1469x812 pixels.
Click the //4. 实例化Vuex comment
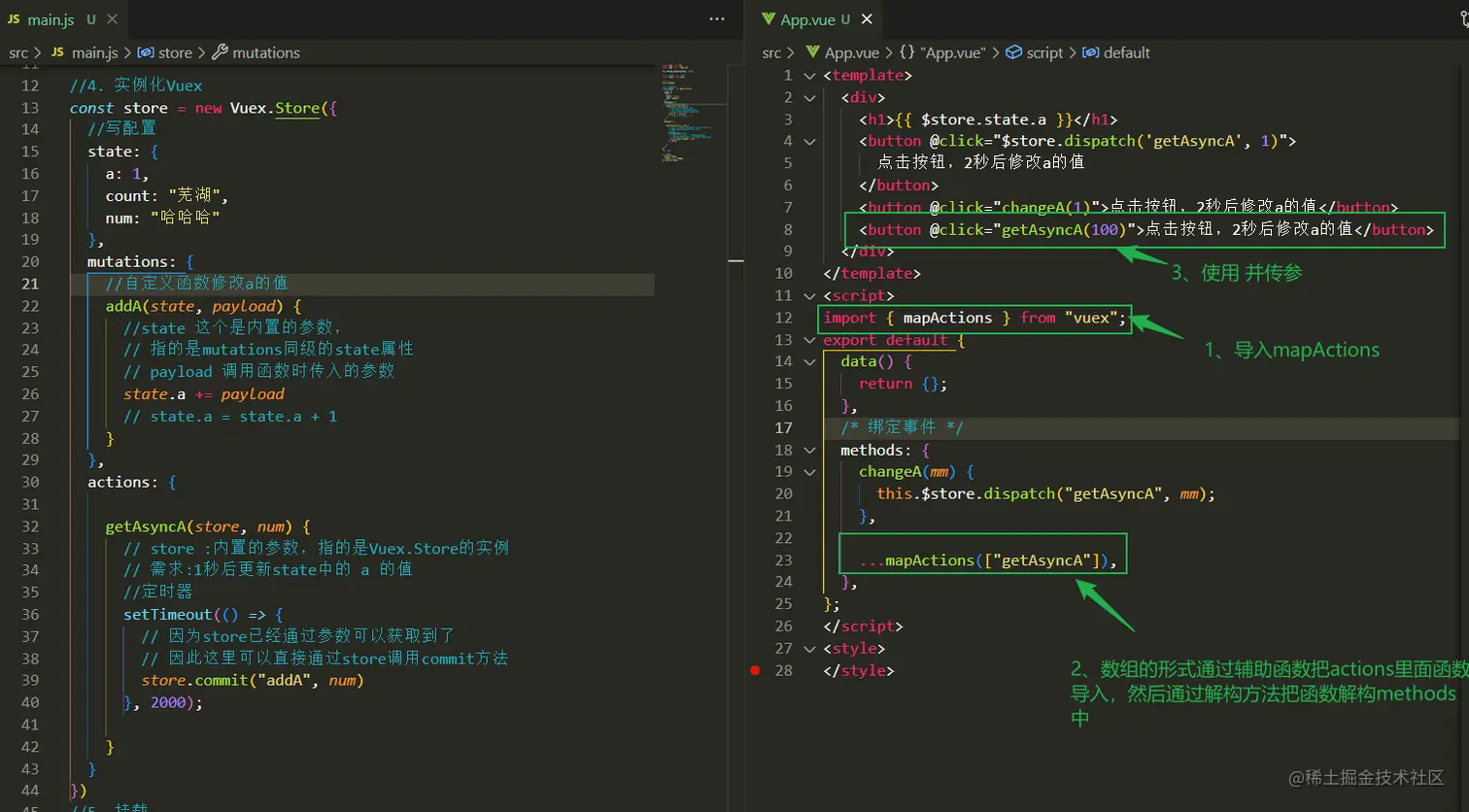(x=136, y=85)
